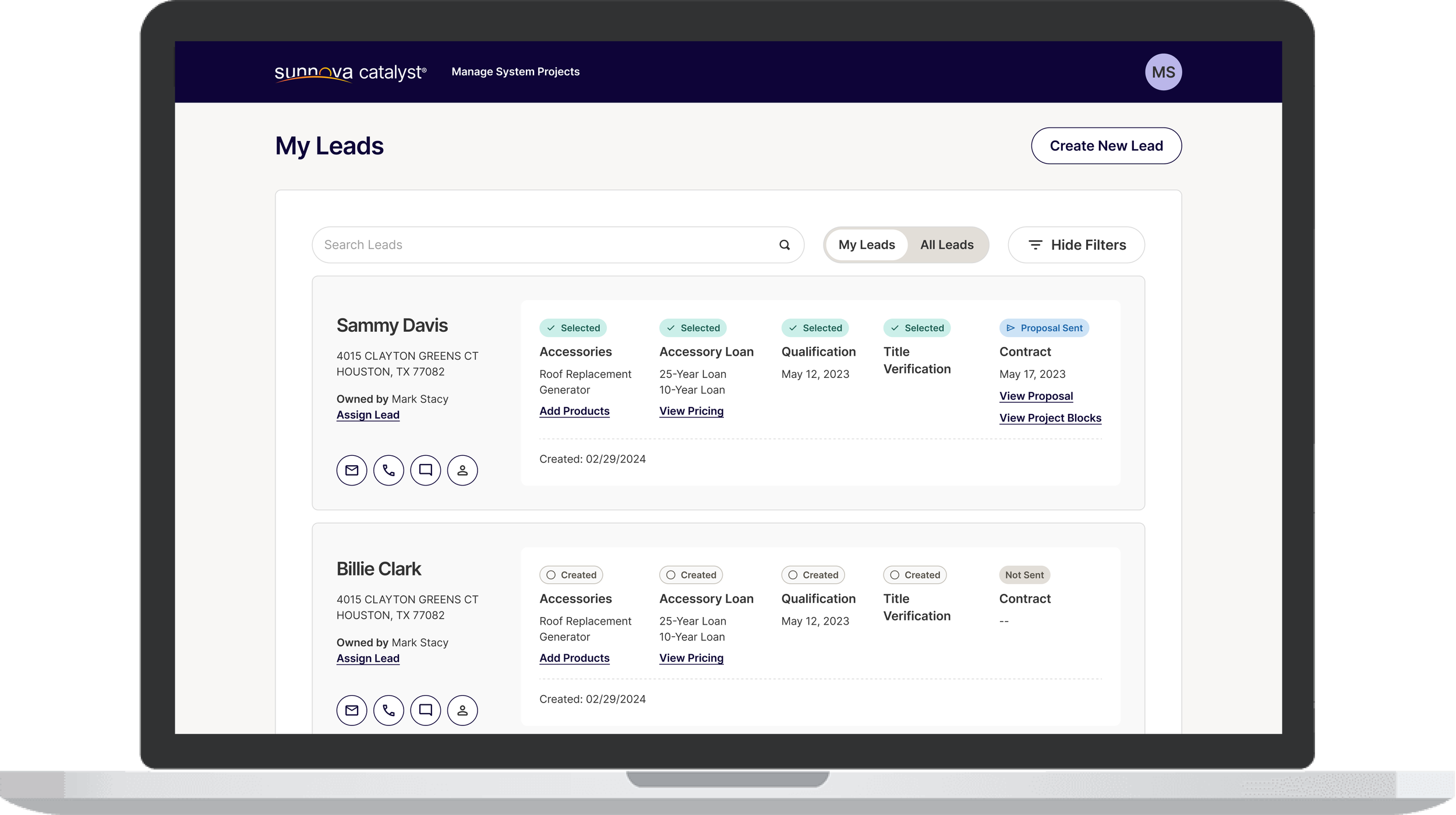This screenshot has height=815, width=1456.
Task: Hide Filters button toggle
Action: 1076,245
